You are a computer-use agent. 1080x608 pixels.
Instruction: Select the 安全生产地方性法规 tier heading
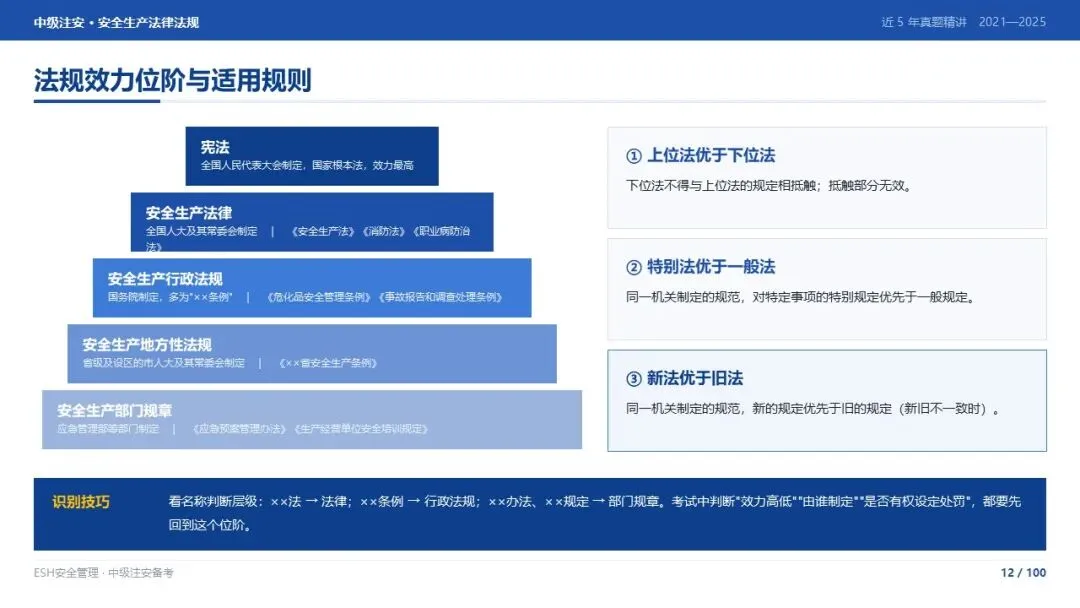[147, 344]
